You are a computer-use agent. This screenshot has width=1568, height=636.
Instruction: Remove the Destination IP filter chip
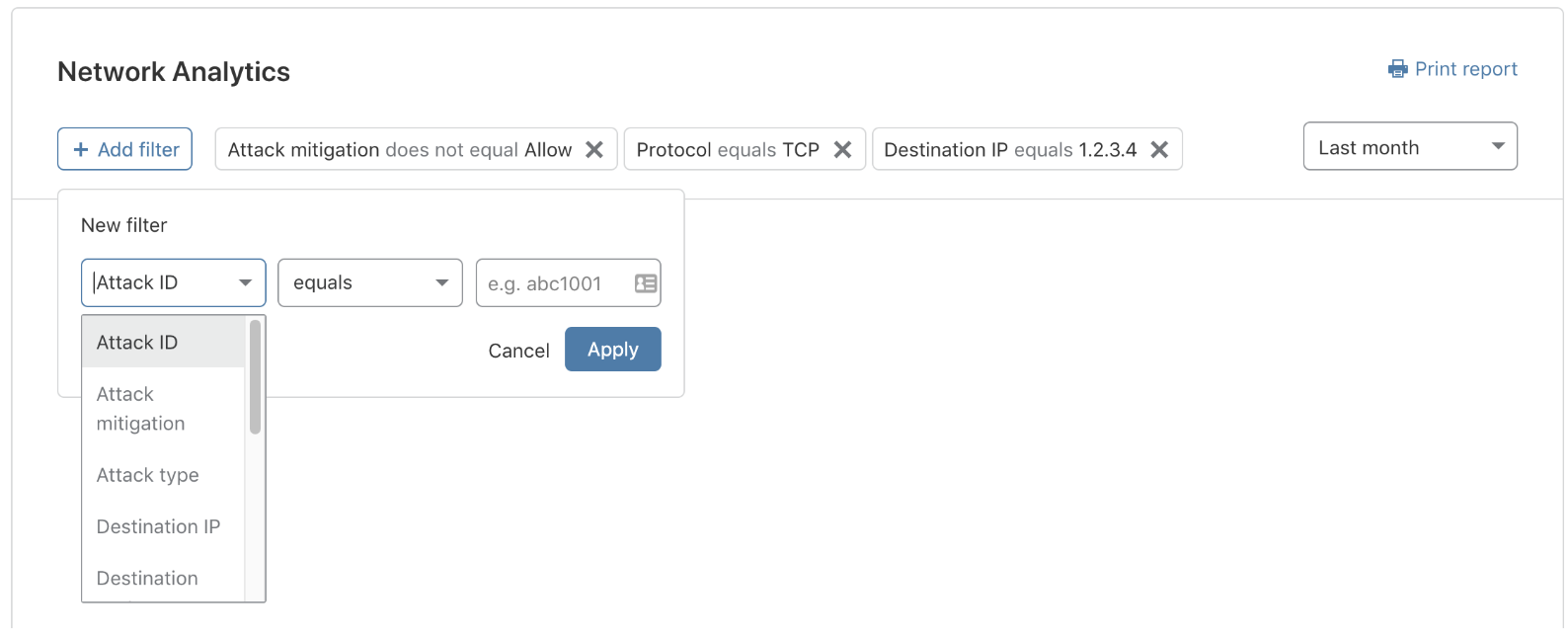pos(1159,149)
